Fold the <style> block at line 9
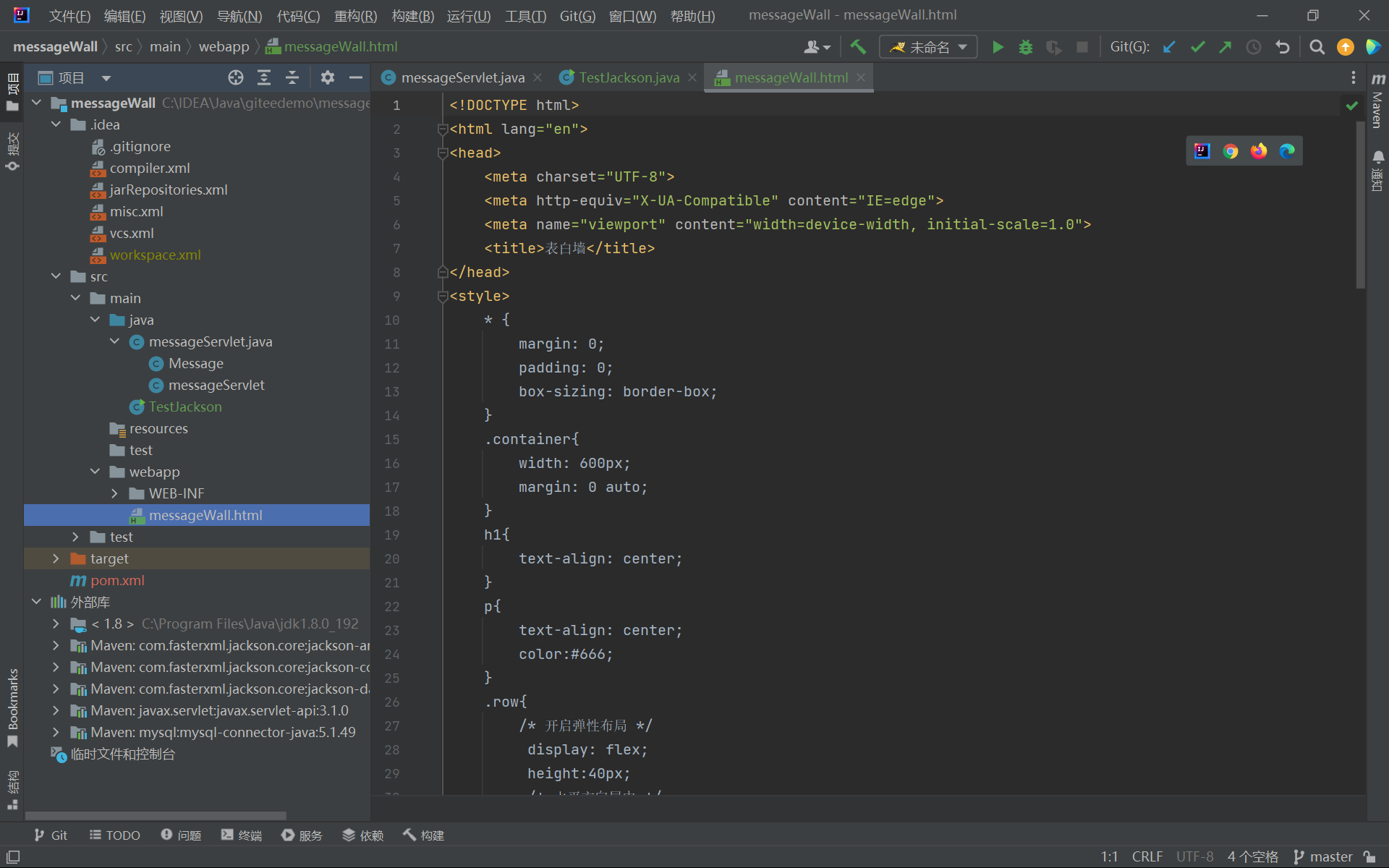1389x868 pixels. pyautogui.click(x=442, y=297)
